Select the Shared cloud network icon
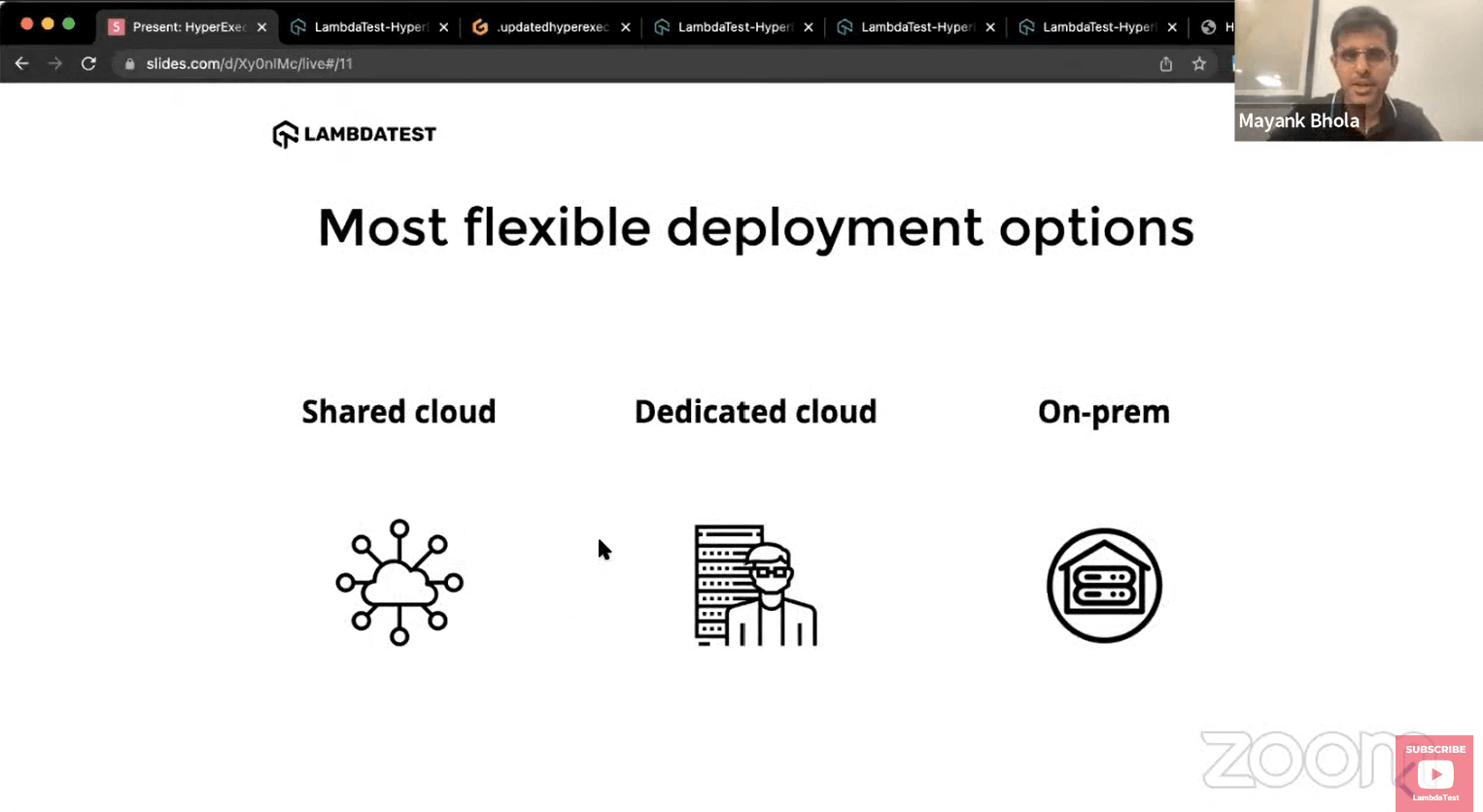This screenshot has width=1483, height=812. pos(398,583)
